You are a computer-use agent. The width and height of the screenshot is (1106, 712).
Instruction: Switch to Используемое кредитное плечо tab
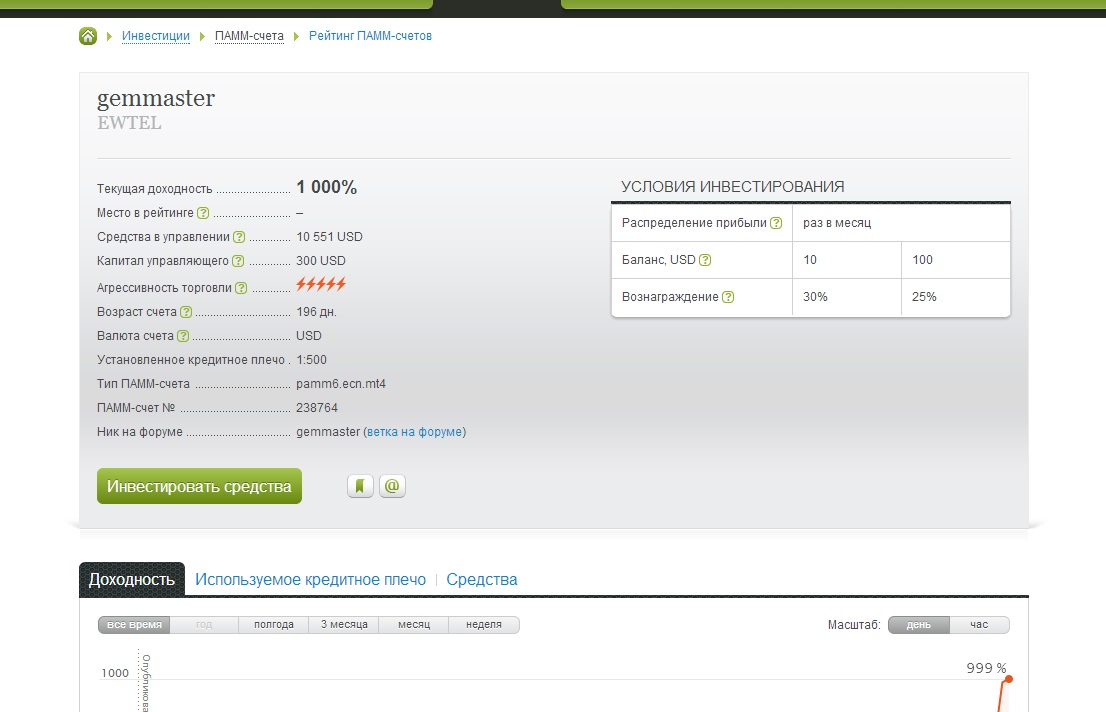pyautogui.click(x=310, y=579)
